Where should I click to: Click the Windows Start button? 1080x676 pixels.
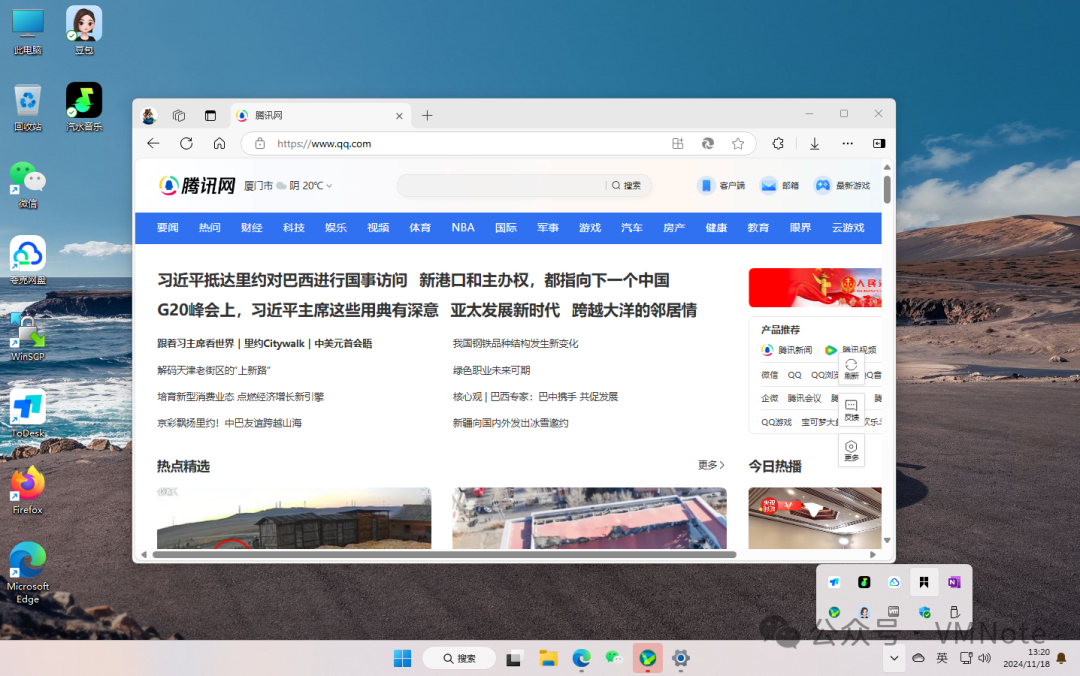(x=402, y=658)
